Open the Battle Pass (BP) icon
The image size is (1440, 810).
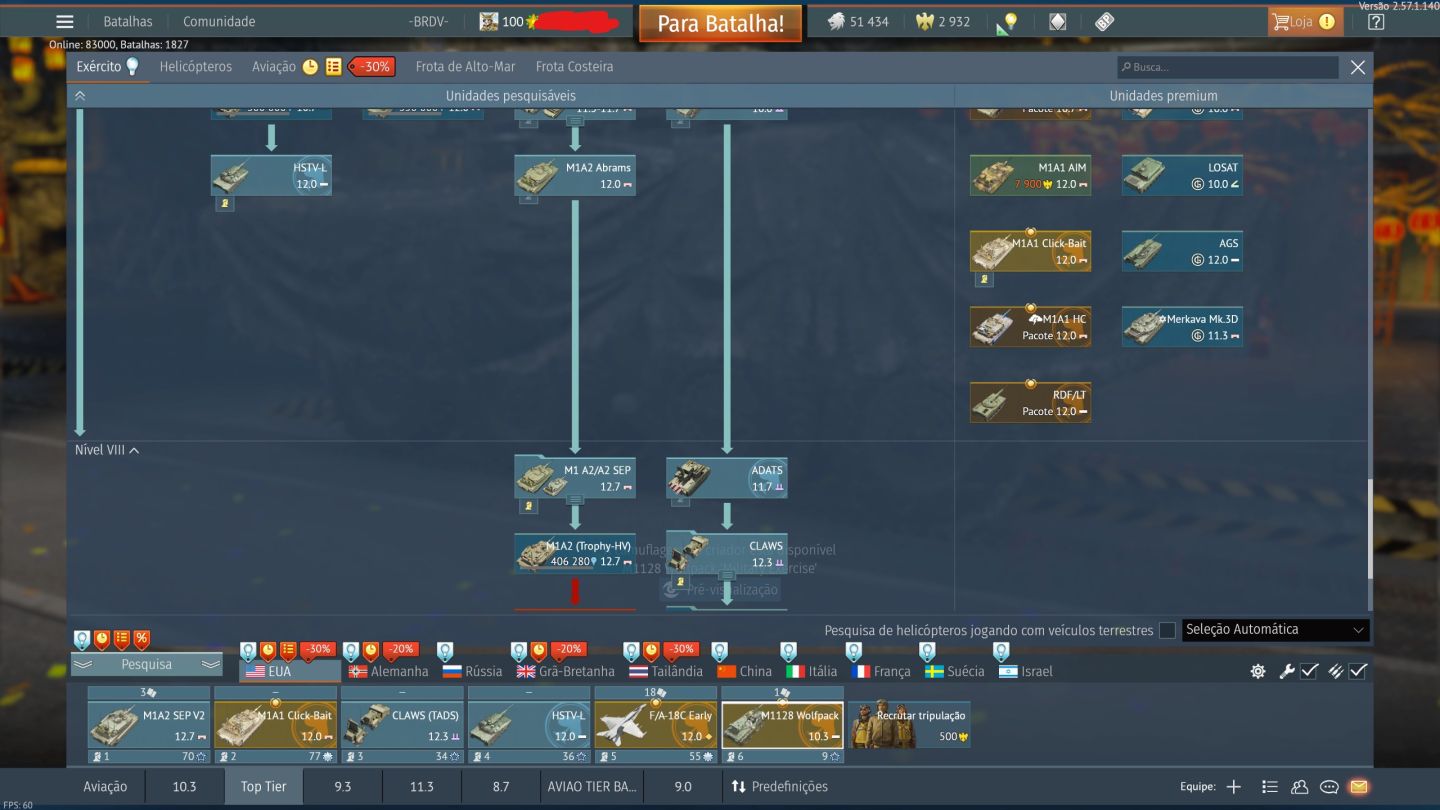(1104, 21)
